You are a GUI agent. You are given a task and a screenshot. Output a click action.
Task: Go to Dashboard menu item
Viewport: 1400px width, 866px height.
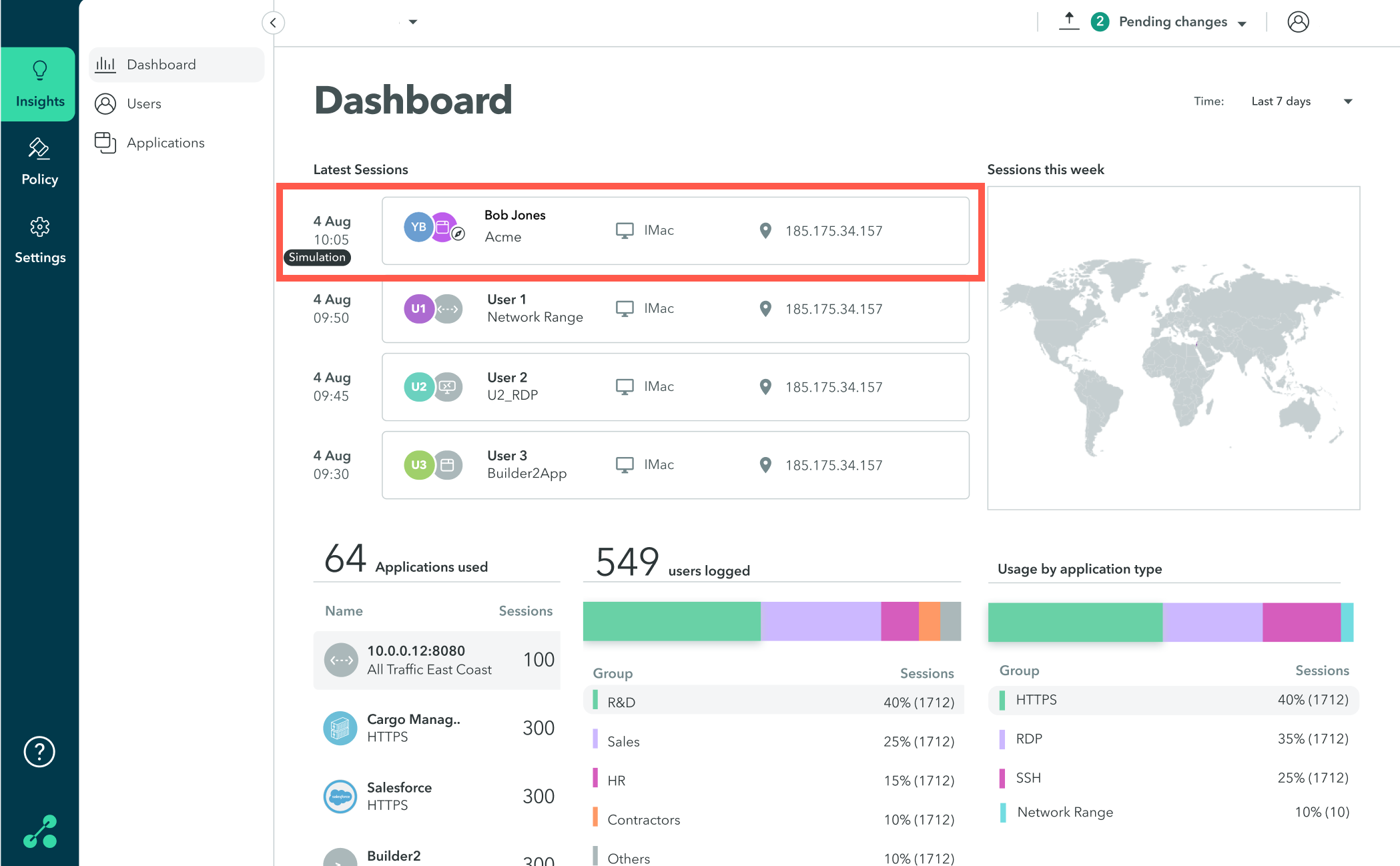(177, 65)
